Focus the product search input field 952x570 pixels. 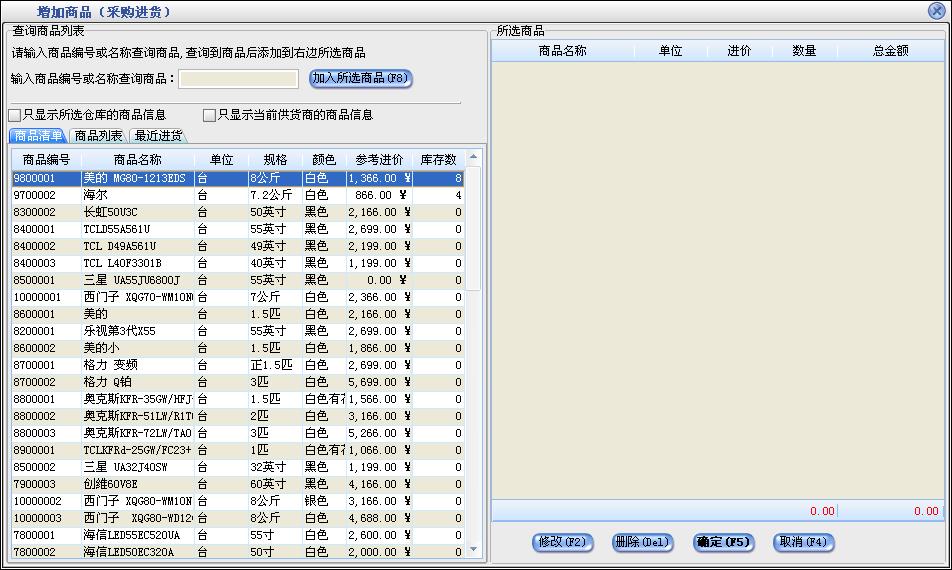pos(238,79)
